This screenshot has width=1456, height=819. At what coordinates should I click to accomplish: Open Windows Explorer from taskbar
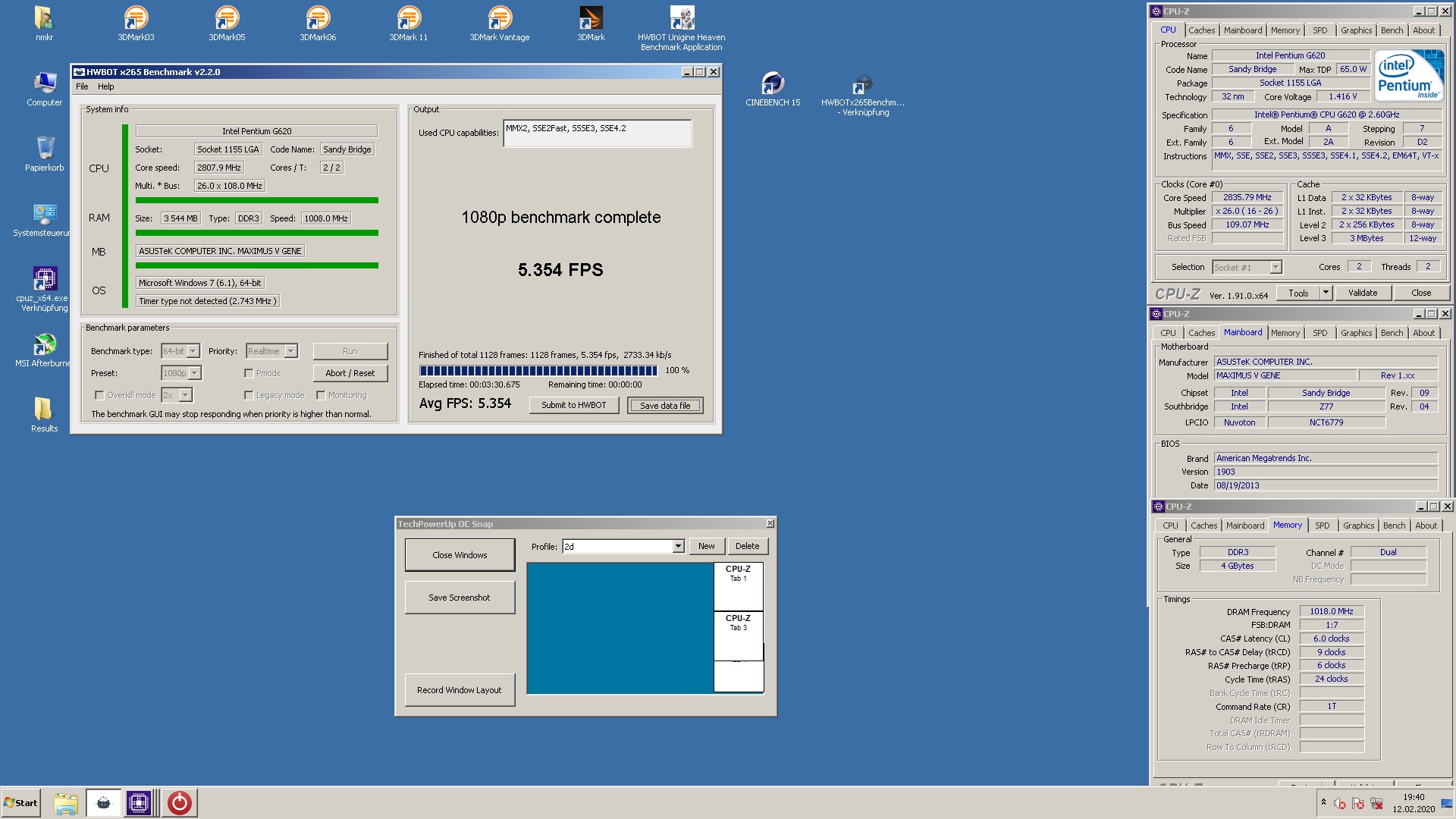tap(66, 803)
